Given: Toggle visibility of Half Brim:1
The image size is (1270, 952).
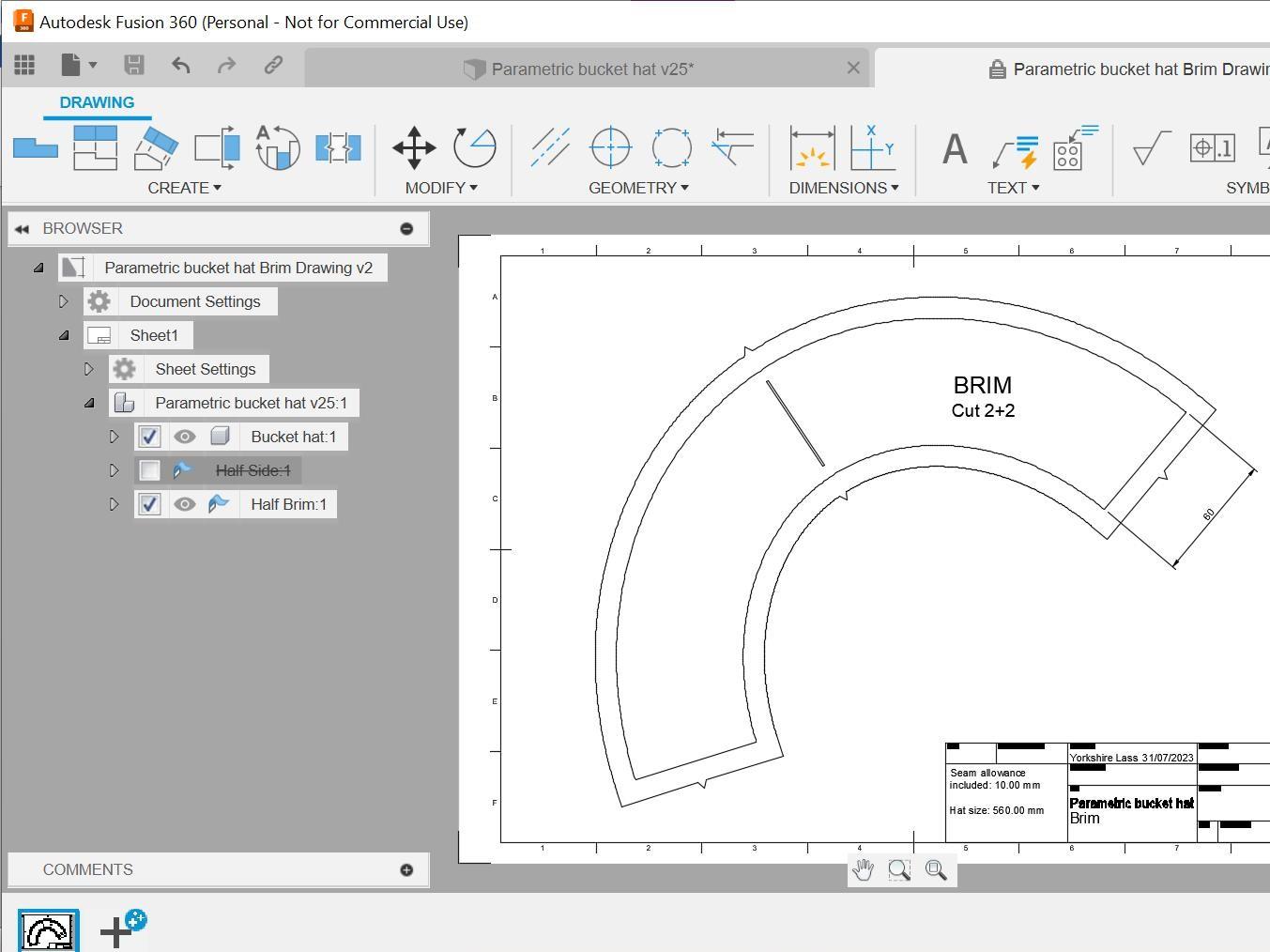Looking at the screenshot, I should click(x=185, y=504).
